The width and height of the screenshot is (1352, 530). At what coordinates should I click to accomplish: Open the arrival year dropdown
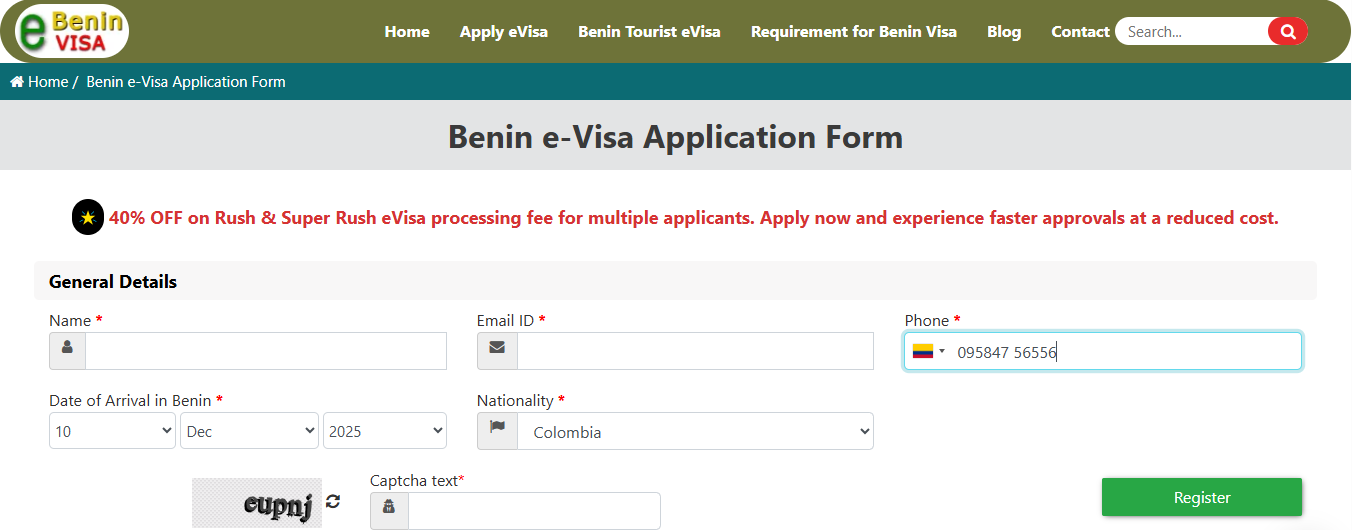[x=385, y=431]
